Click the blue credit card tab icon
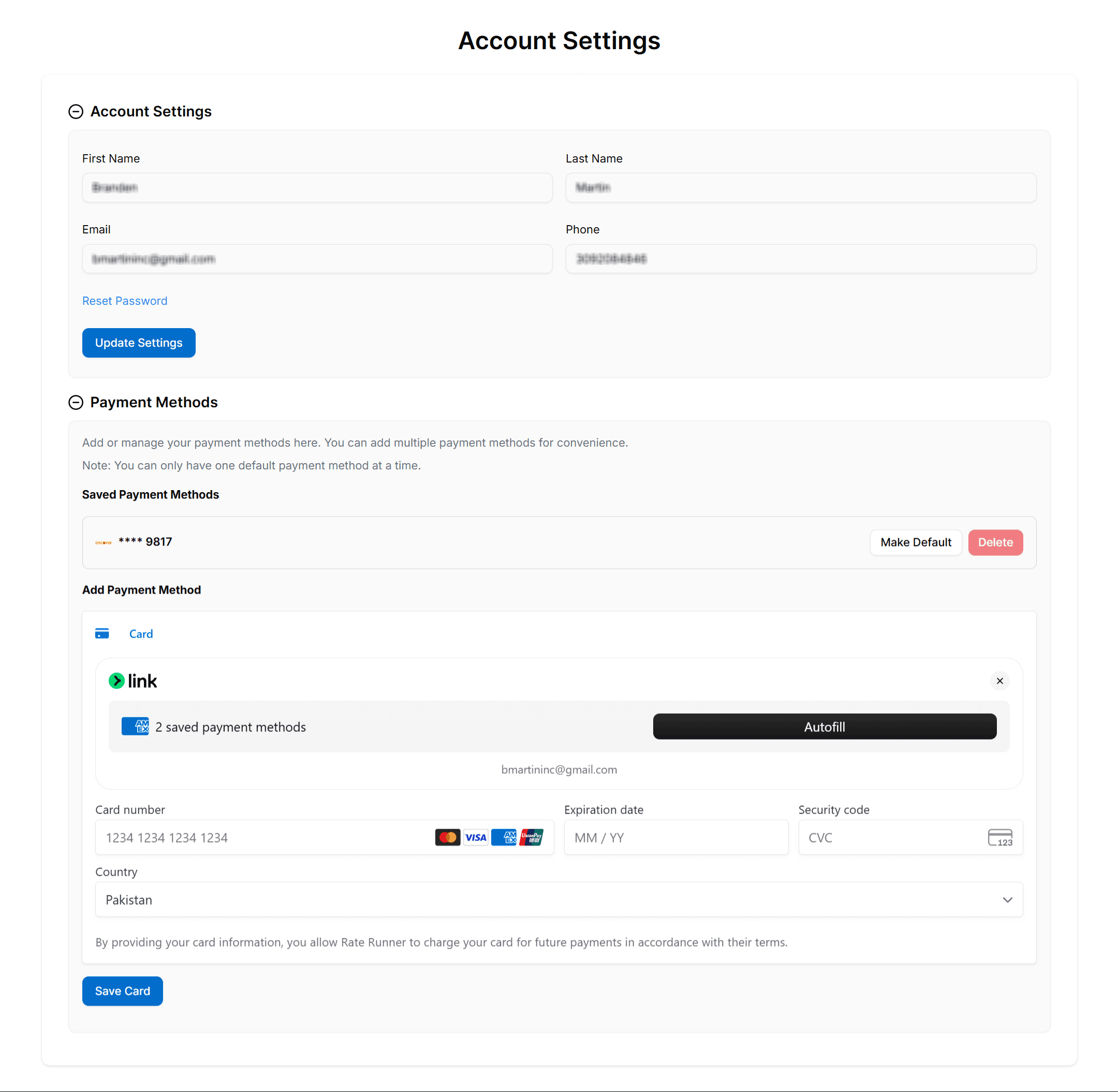Screen dimensions: 1118x1092 click(x=102, y=634)
